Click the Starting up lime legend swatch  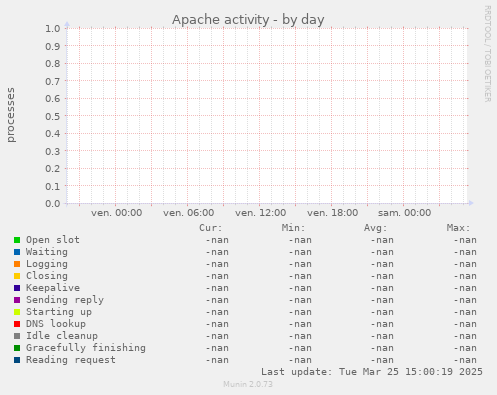[x=17, y=312]
